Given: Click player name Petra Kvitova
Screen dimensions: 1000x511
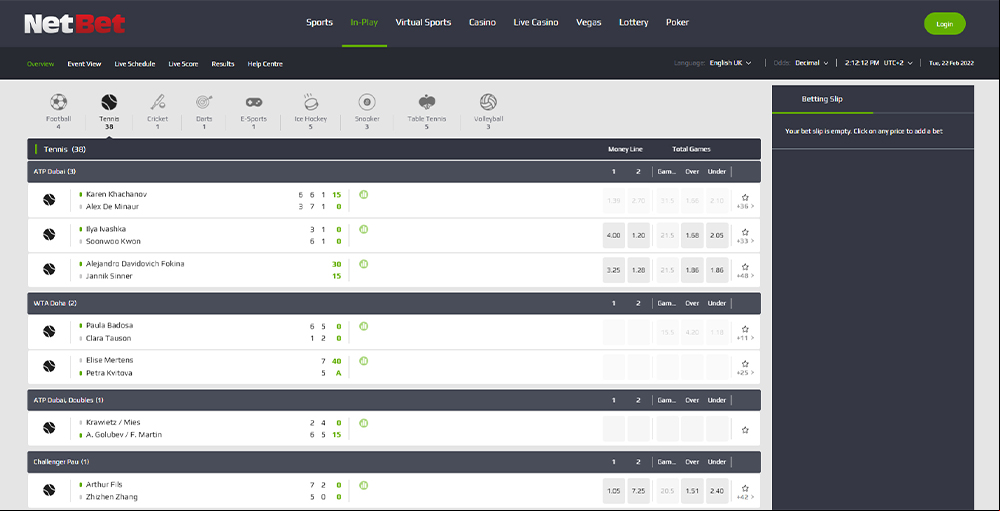Looking at the screenshot, I should [109, 373].
